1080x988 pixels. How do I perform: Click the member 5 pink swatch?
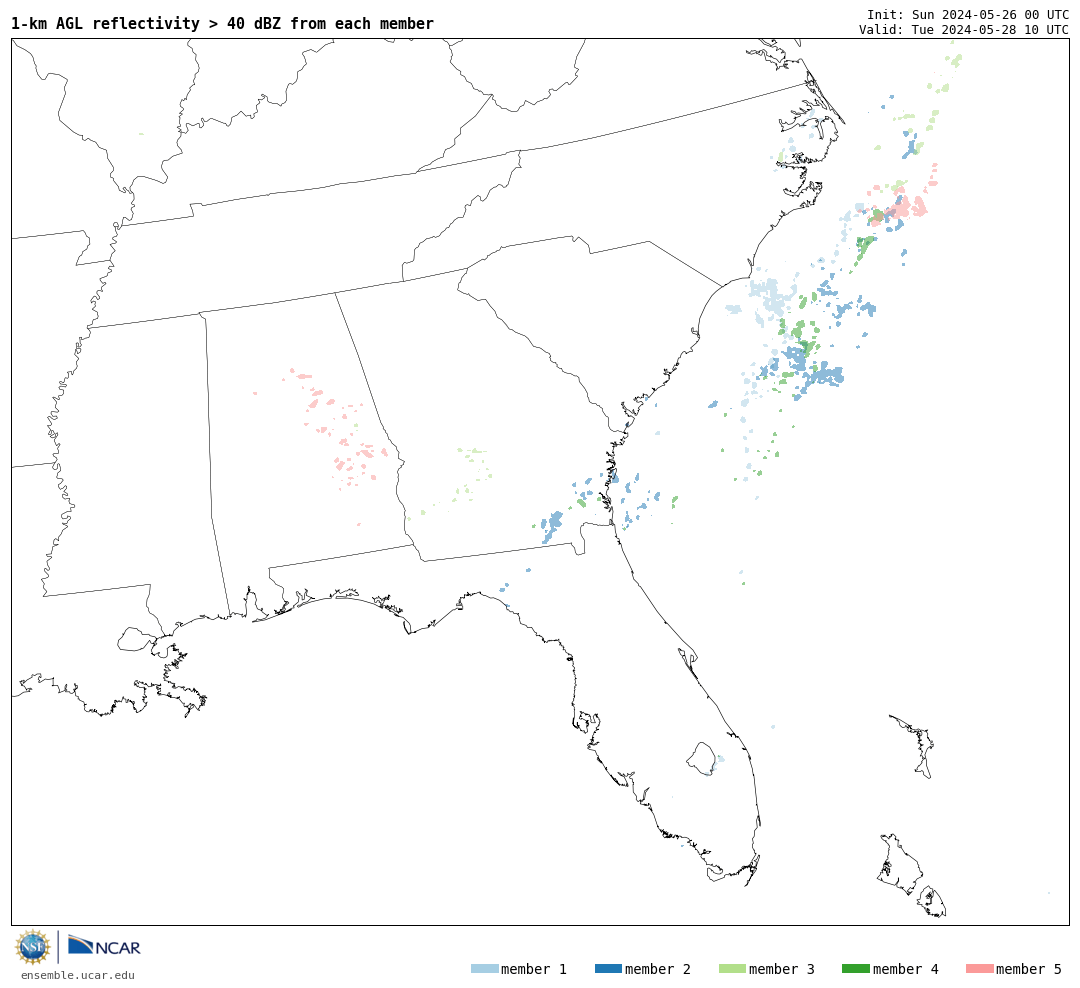click(979, 969)
